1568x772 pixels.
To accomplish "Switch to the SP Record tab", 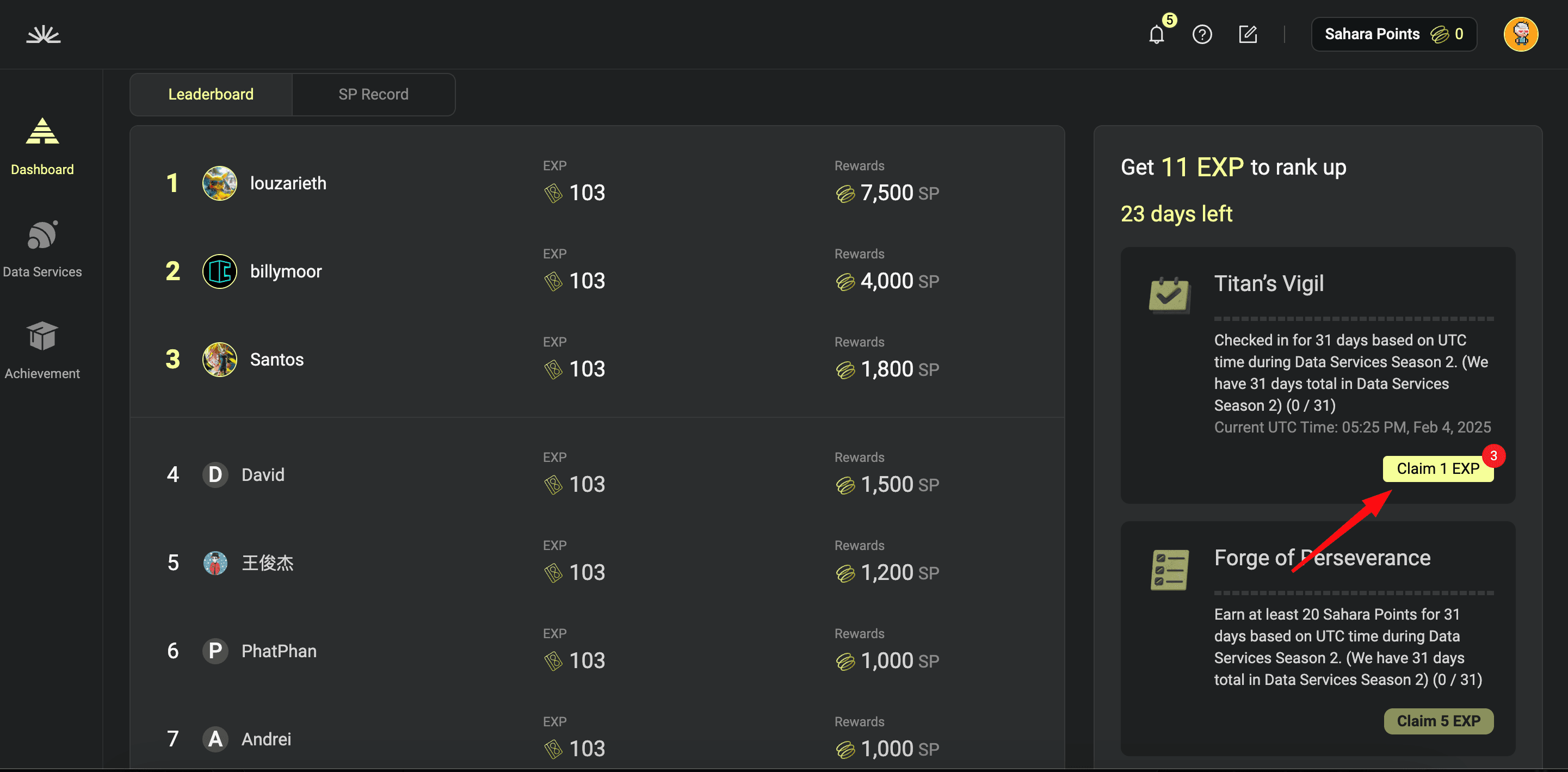I will tap(373, 94).
